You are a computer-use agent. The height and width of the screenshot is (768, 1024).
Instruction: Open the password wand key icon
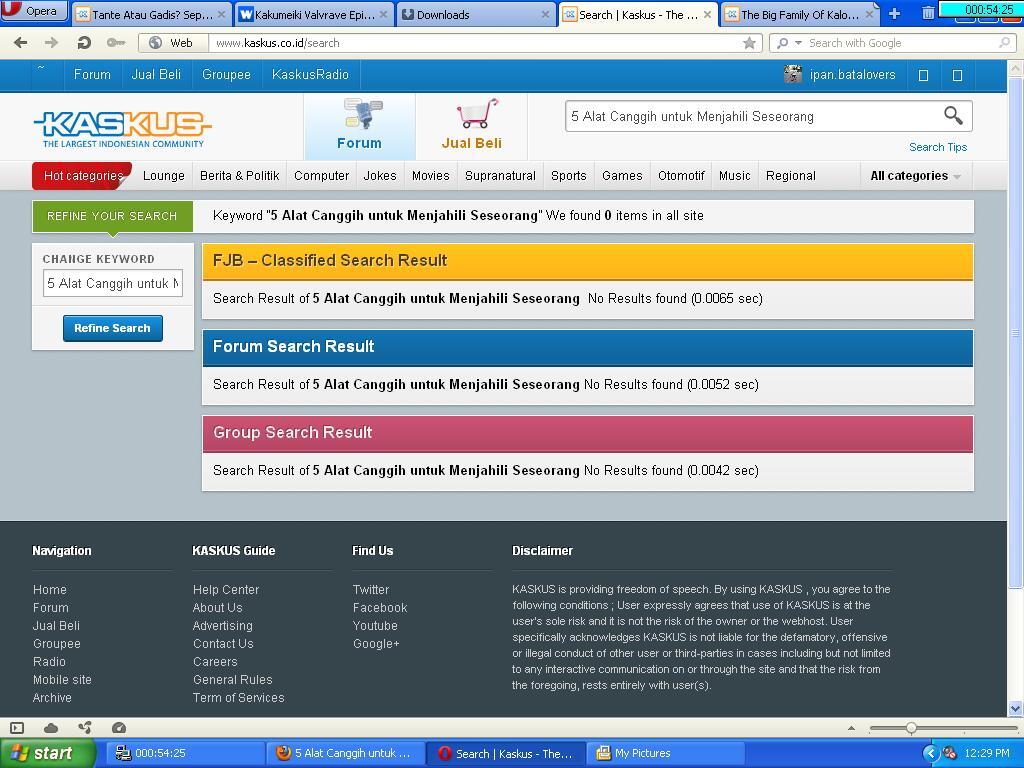pyautogui.click(x=116, y=43)
